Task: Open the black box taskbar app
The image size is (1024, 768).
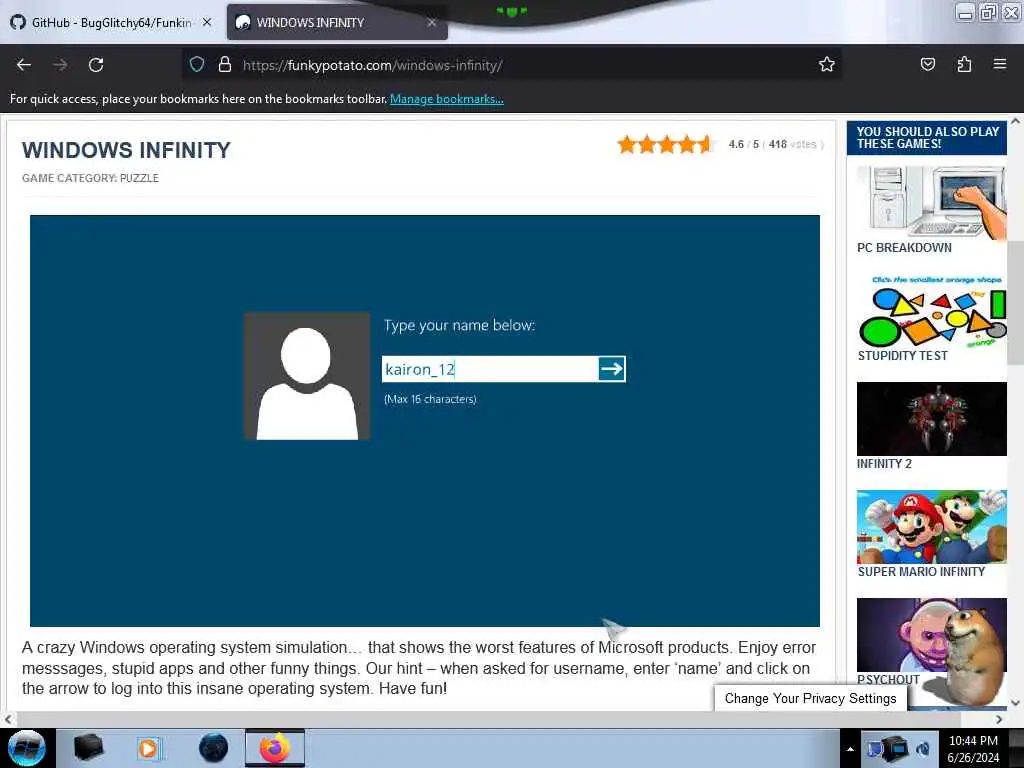Action: coord(88,748)
